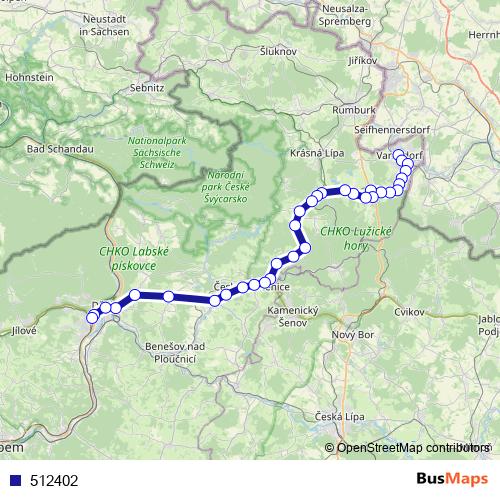Click the Národní park České Švýcarsko label
This screenshot has width=500, height=500.
click(226, 187)
